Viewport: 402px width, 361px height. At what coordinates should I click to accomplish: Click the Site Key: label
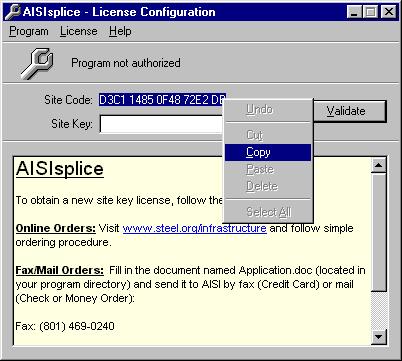72,124
